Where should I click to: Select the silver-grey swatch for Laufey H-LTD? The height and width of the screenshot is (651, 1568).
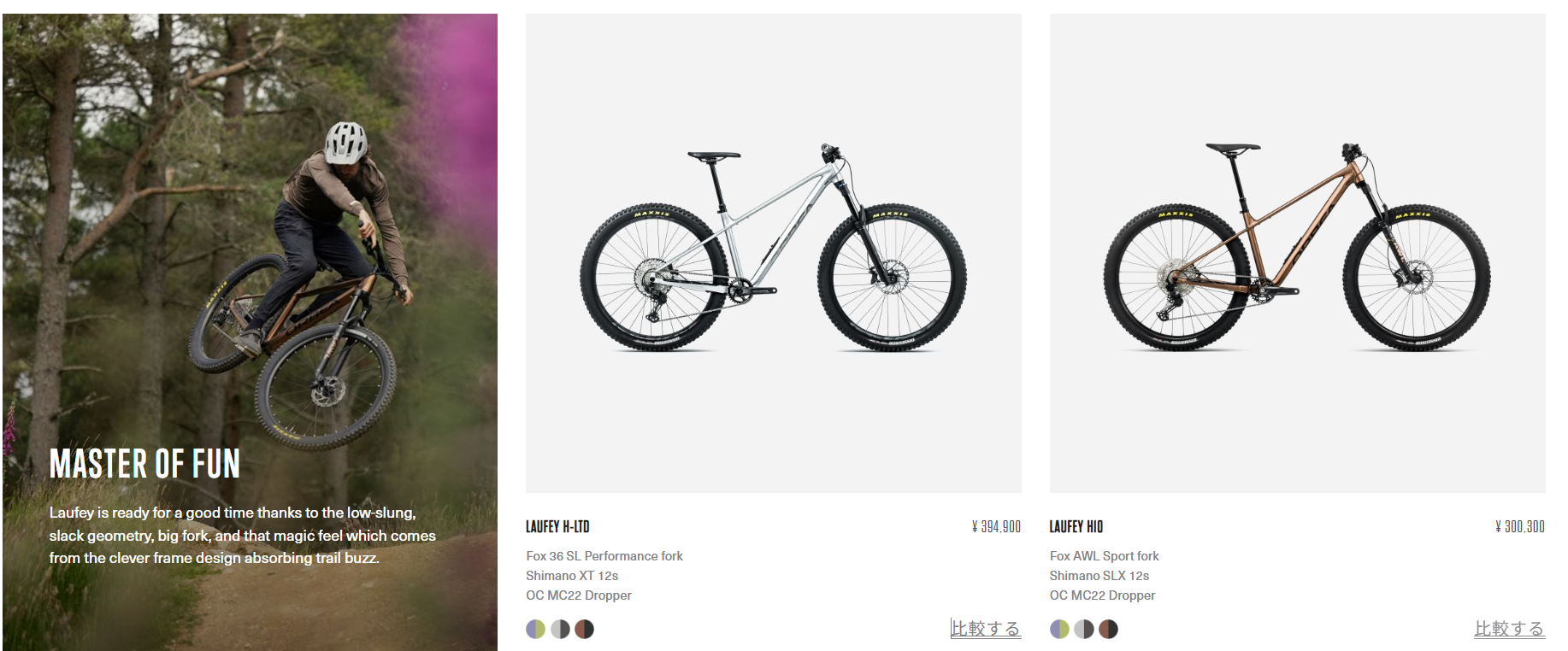pyautogui.click(x=560, y=630)
